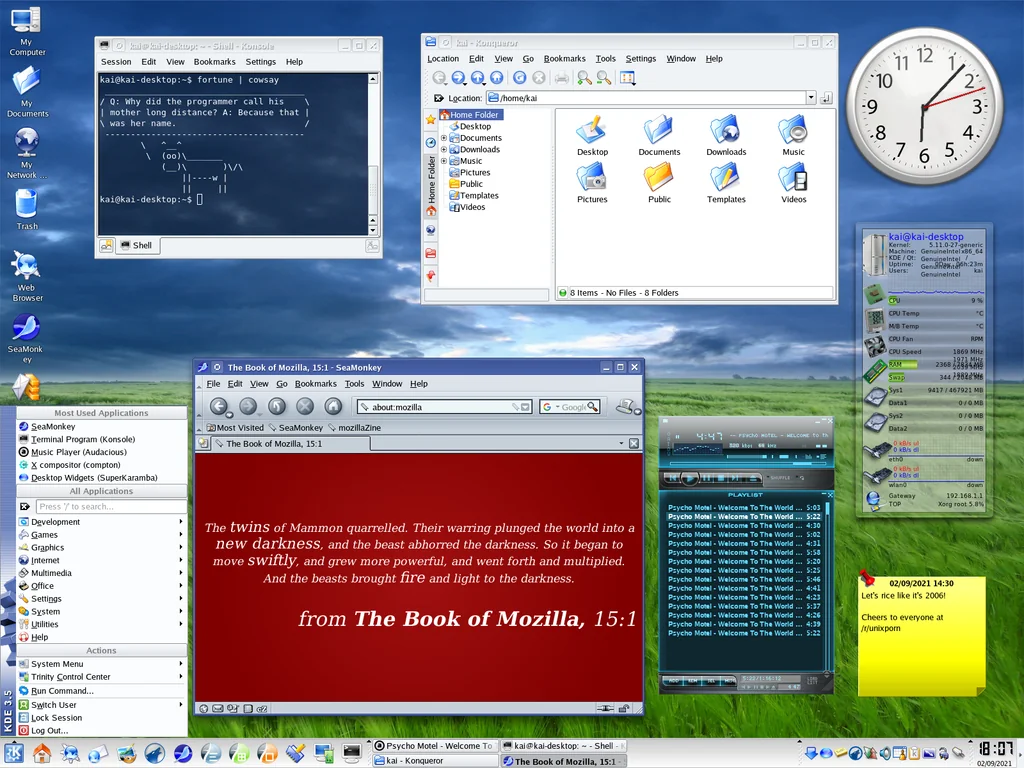This screenshot has width=1024, height=768.
Task: Click the bookmarks star in Konqueror sidebar
Action: [431, 119]
